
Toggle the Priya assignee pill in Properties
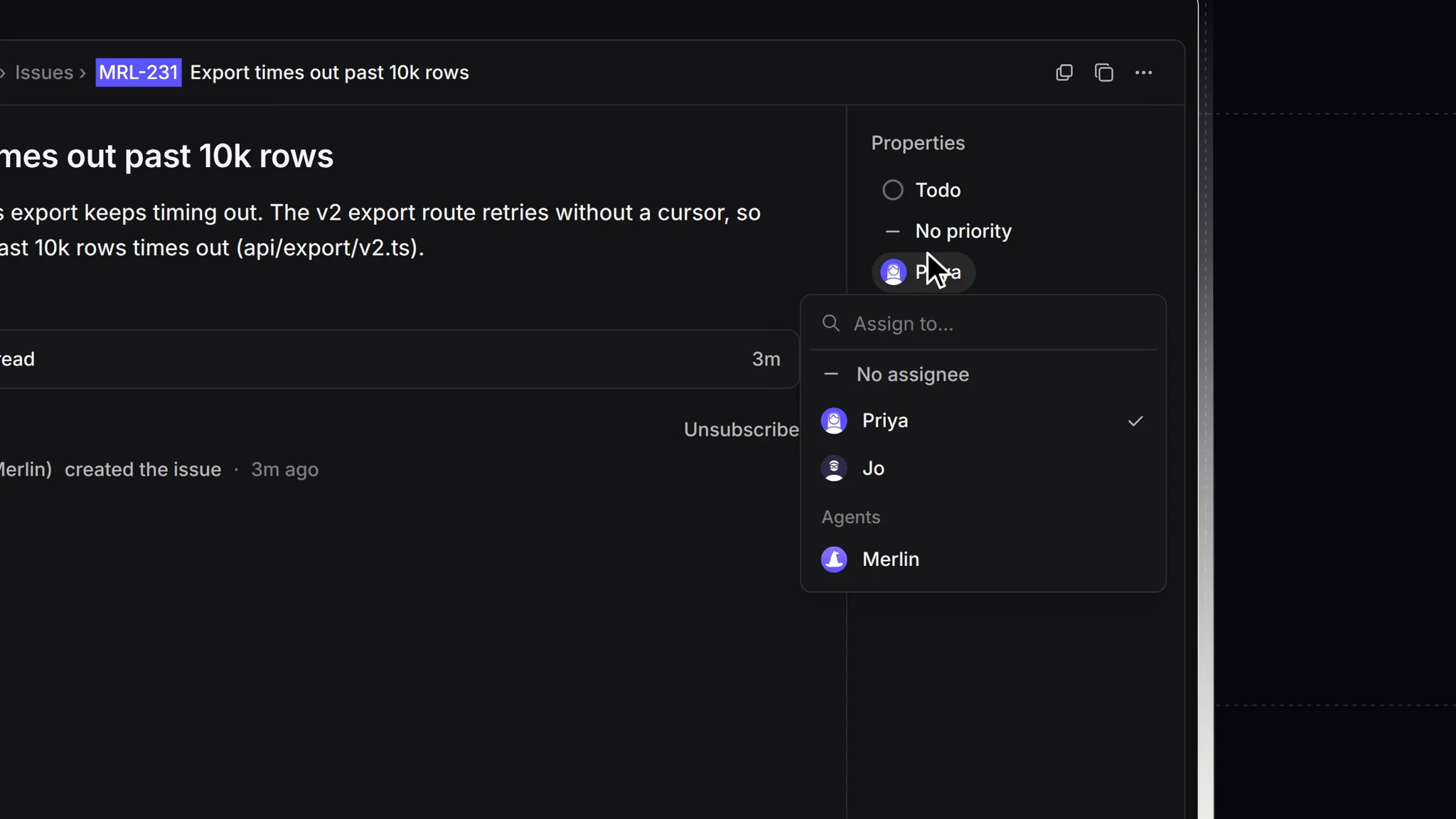[x=924, y=272]
